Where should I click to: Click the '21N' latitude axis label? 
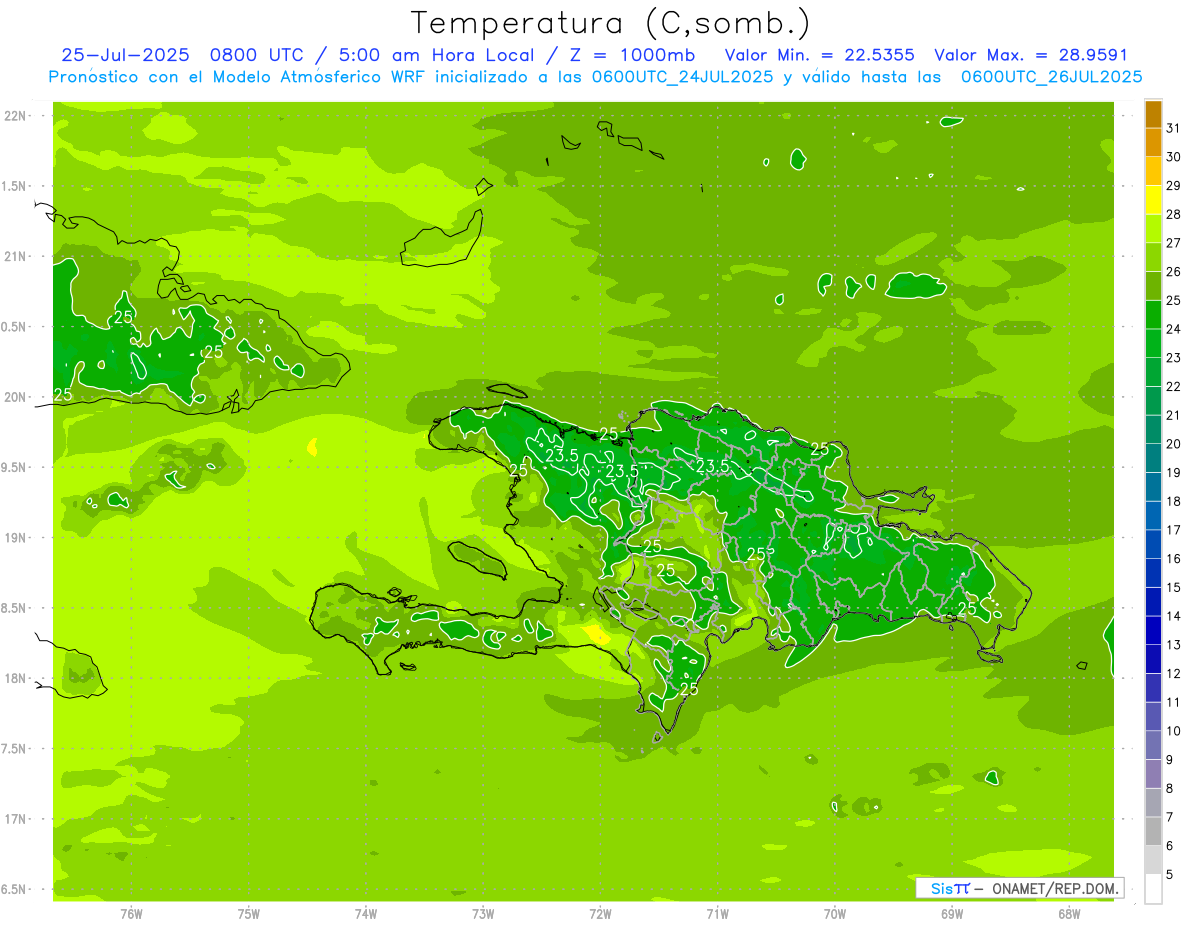15,256
